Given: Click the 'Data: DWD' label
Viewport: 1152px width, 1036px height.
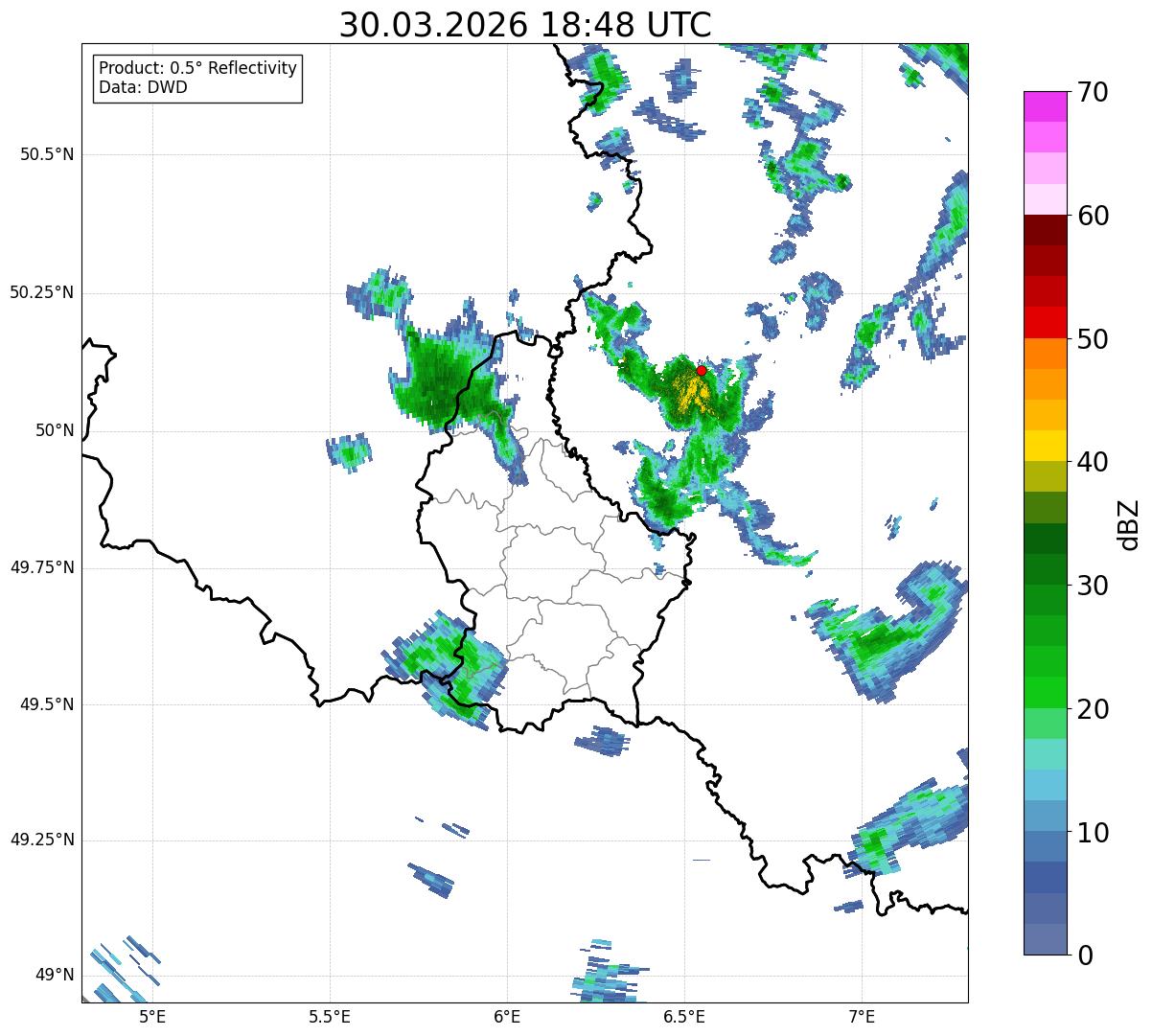Looking at the screenshot, I should 143,87.
